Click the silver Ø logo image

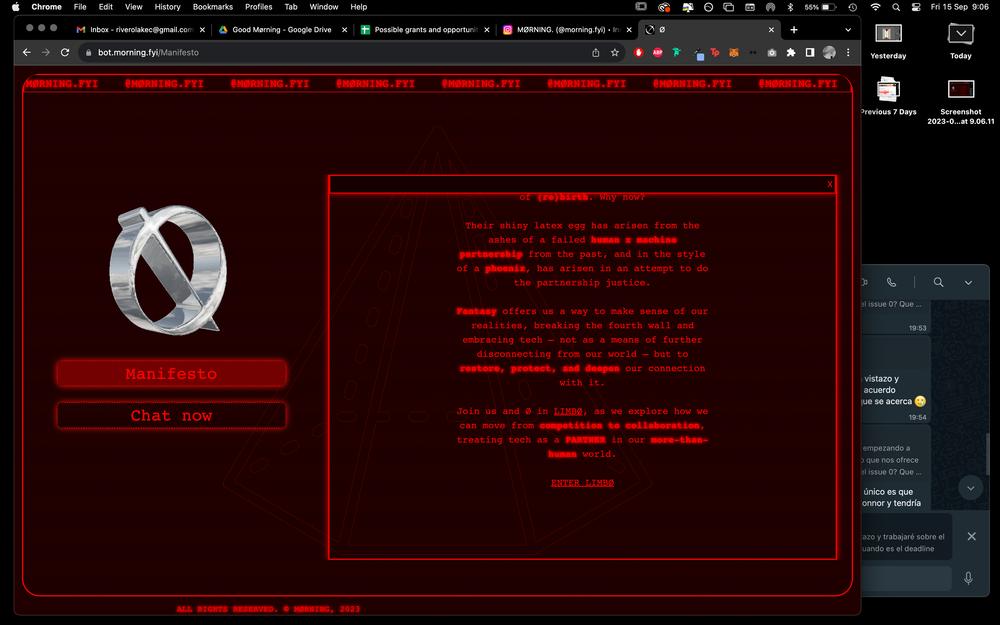coord(168,269)
